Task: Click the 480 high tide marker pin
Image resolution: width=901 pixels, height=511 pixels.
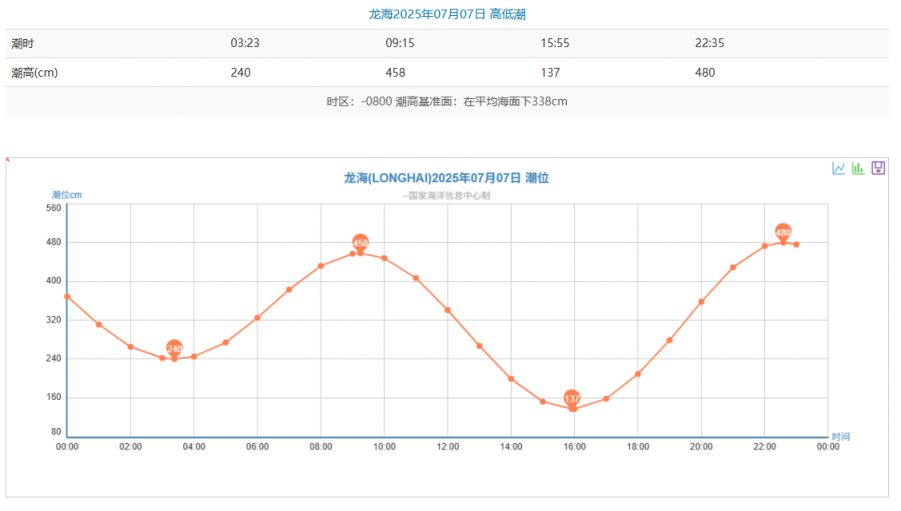Action: coord(783,232)
